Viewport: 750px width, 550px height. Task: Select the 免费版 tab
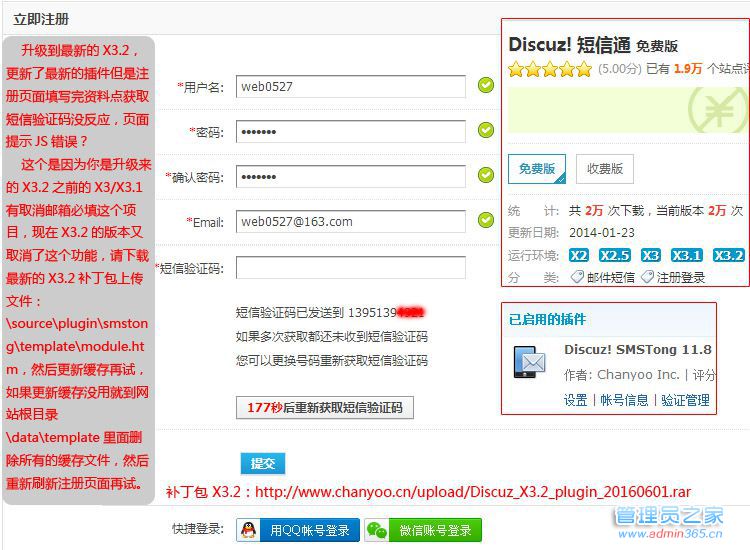[537, 169]
